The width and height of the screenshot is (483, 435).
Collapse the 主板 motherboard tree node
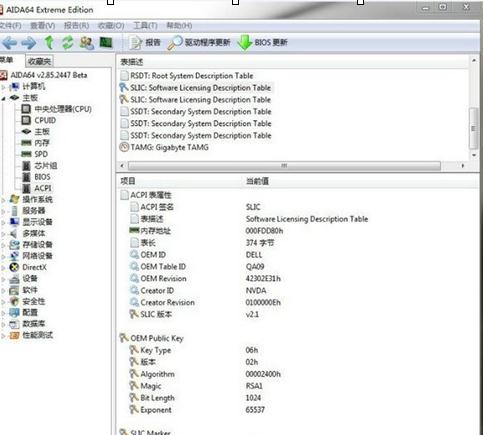[x=3, y=98]
